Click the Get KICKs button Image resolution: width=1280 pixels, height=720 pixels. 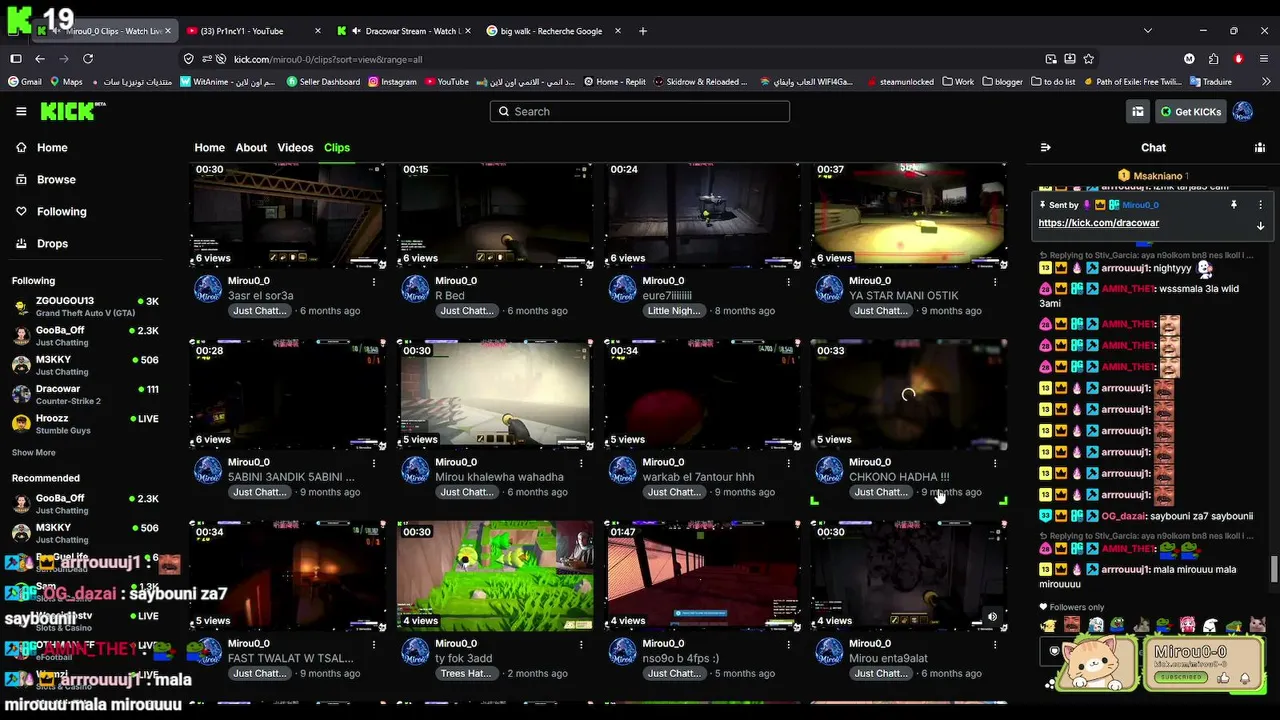point(1190,111)
